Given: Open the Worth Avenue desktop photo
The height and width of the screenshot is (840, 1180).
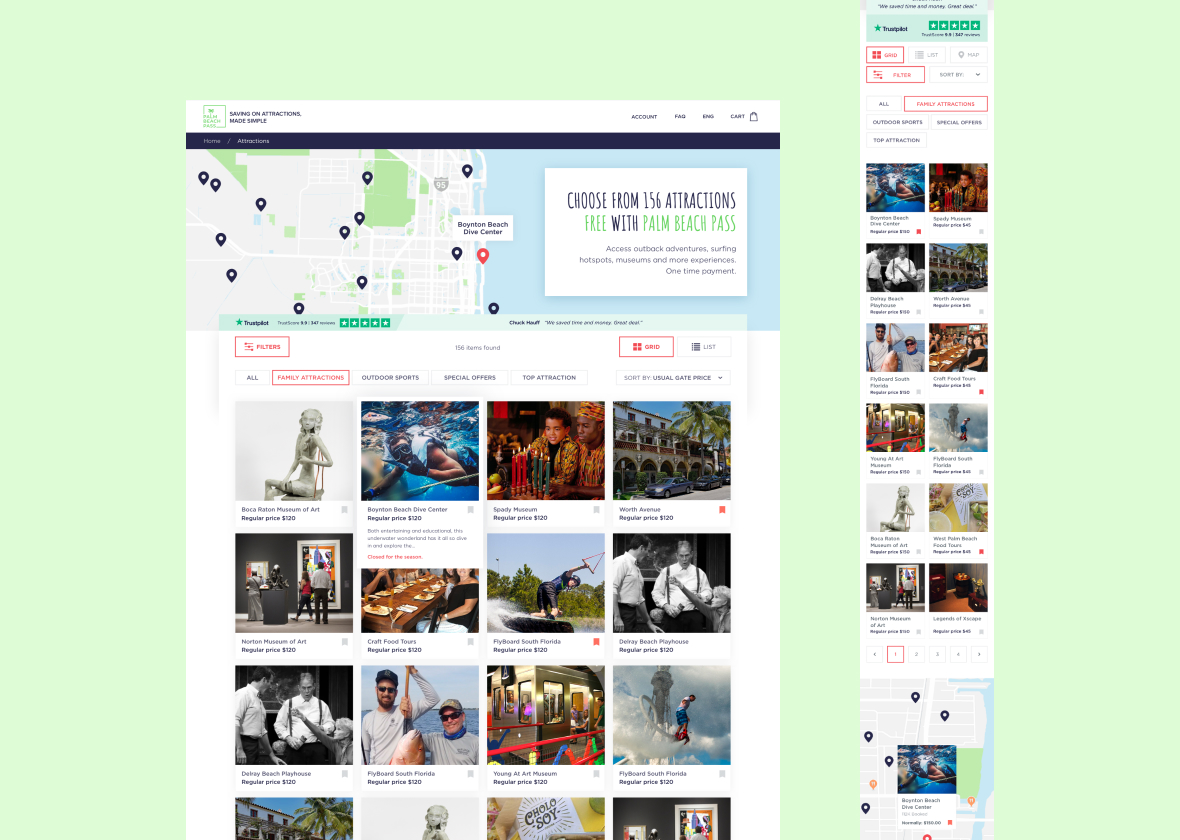Looking at the screenshot, I should [x=672, y=451].
